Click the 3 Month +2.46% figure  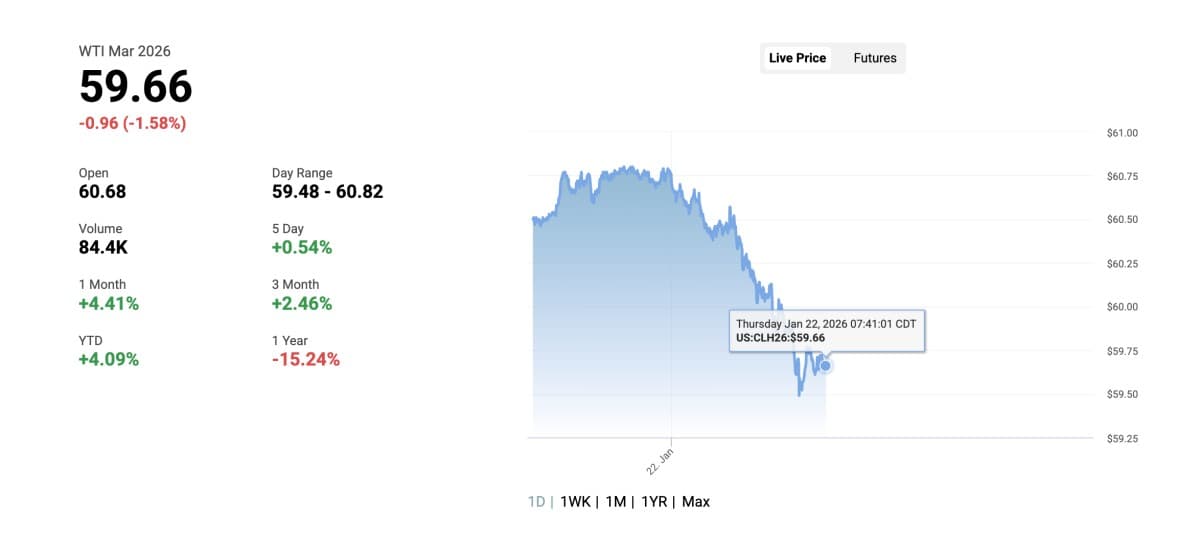[301, 303]
